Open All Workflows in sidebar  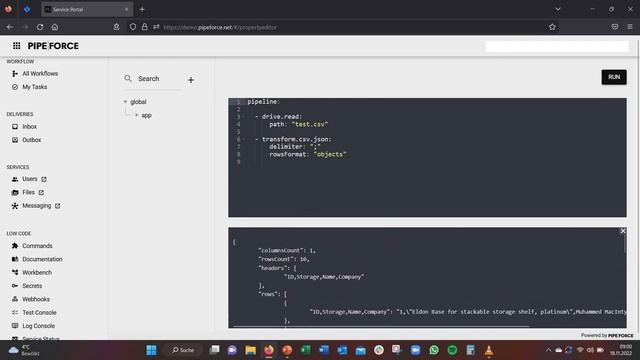tap(40, 73)
